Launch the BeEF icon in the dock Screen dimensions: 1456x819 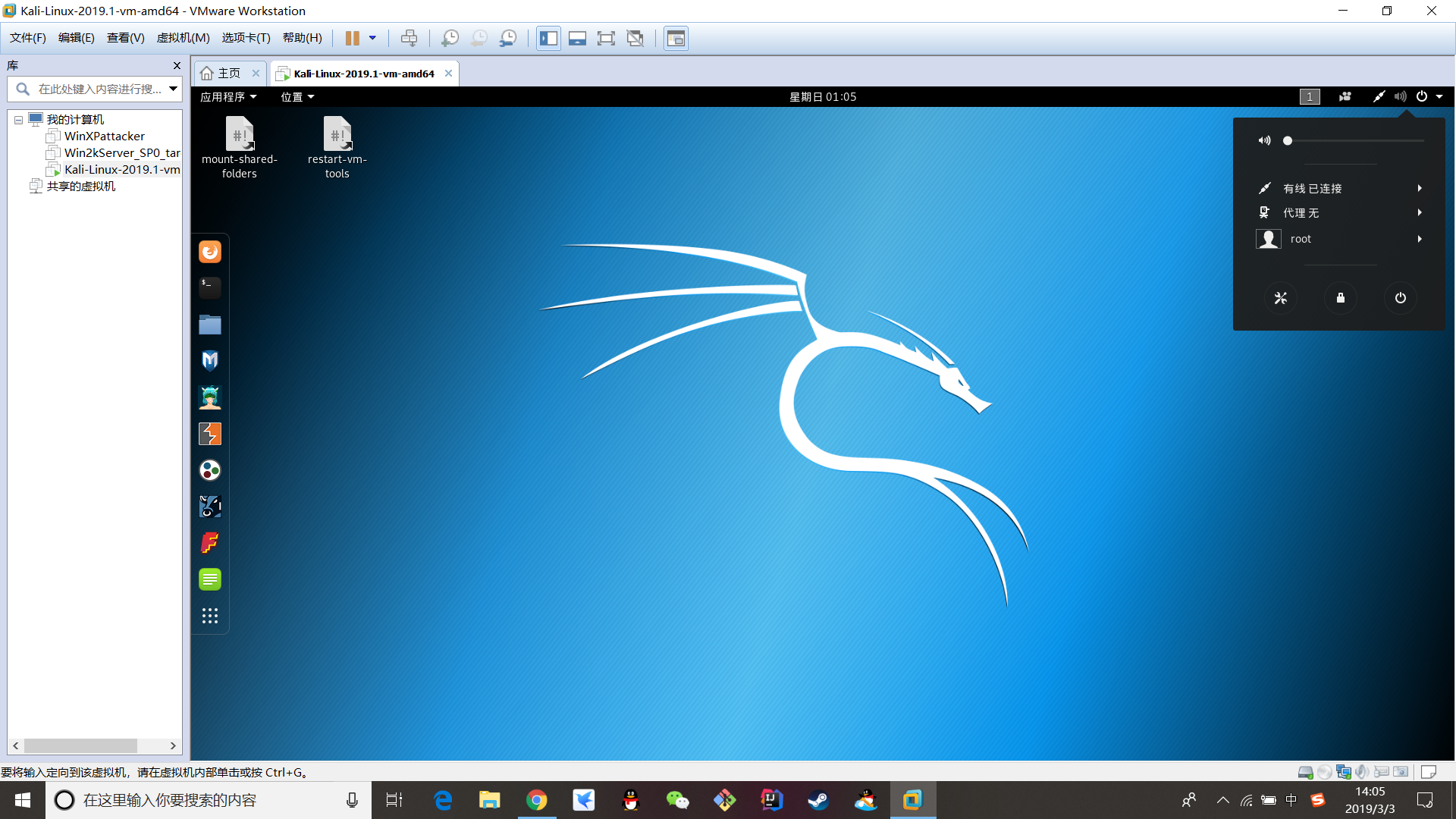pyautogui.click(x=210, y=507)
